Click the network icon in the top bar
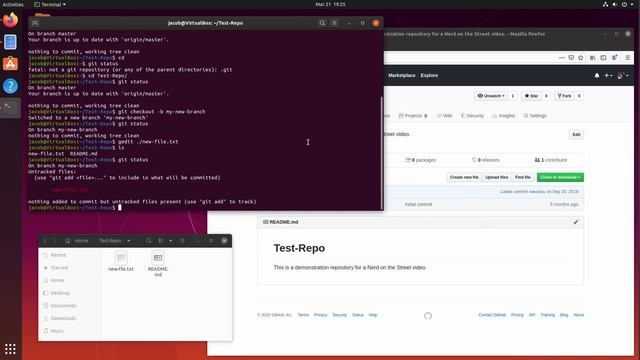The image size is (640, 360). 605,4
